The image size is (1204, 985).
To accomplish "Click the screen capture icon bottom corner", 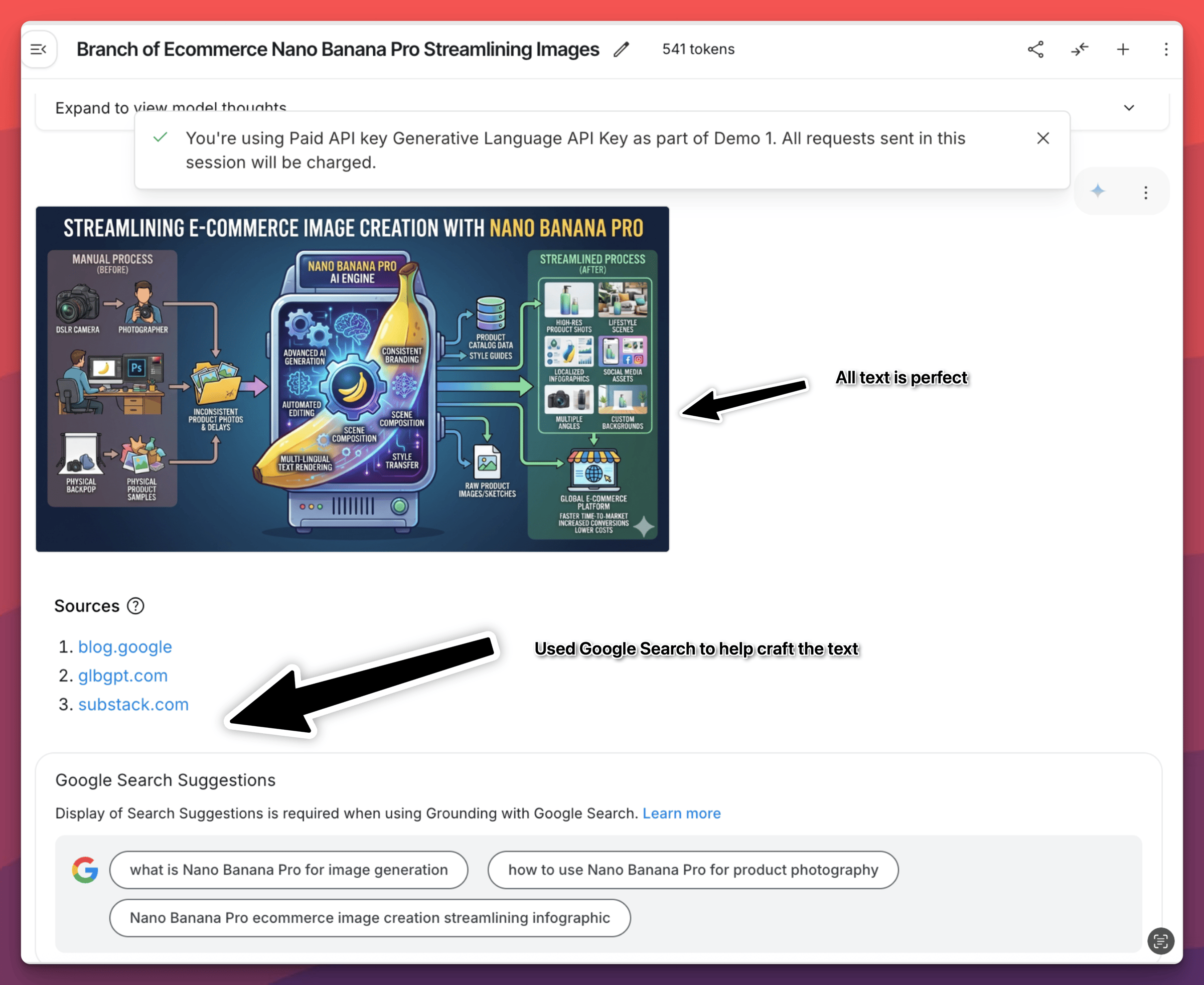I will (1161, 941).
